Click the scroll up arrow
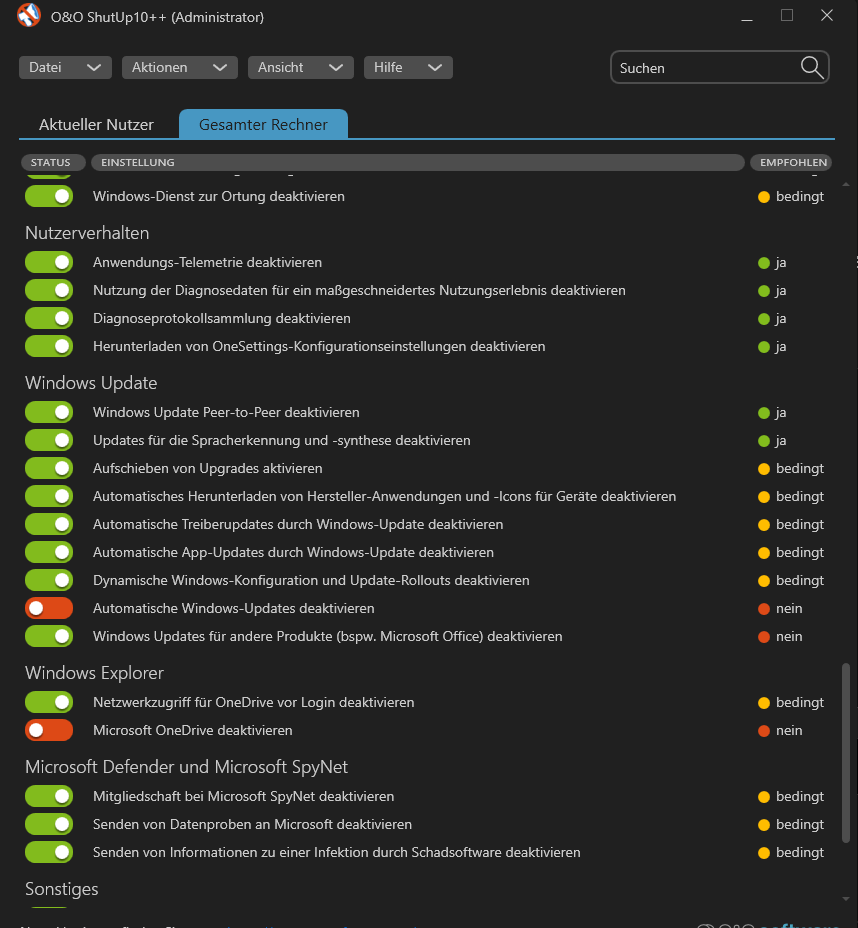 846,185
